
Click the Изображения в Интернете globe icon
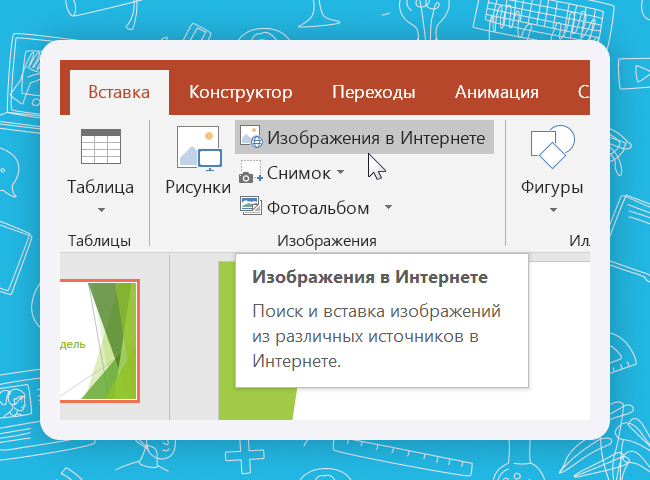(251, 137)
